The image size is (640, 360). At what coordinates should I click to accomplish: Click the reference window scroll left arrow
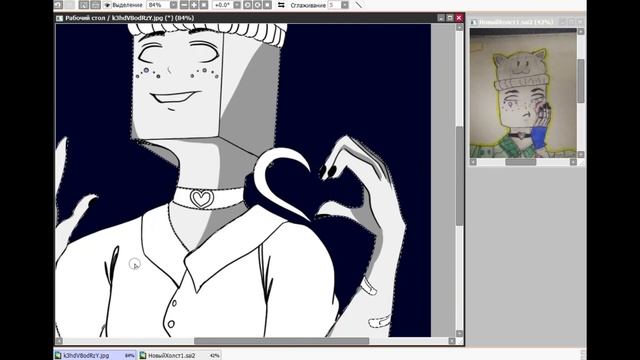[x=473, y=162]
